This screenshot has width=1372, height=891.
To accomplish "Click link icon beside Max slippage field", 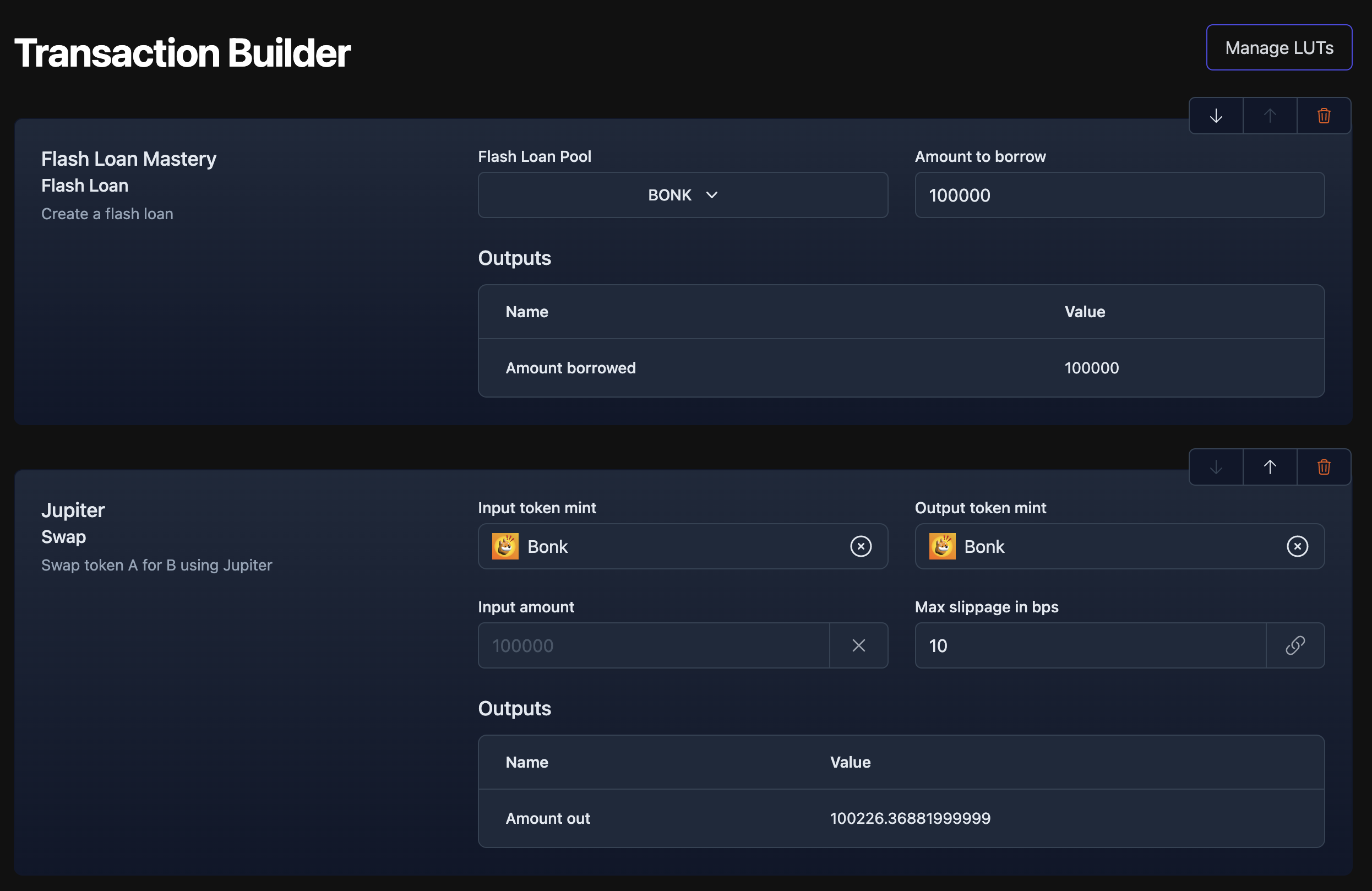I will tap(1295, 645).
